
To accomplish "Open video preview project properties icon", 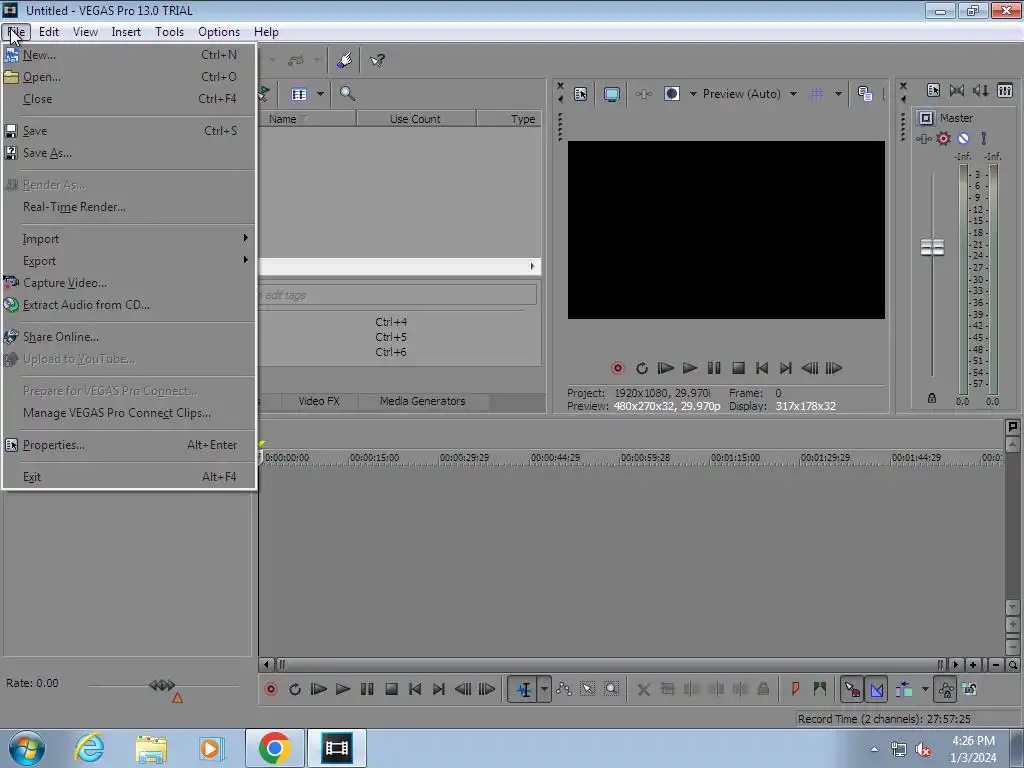I will 581,94.
